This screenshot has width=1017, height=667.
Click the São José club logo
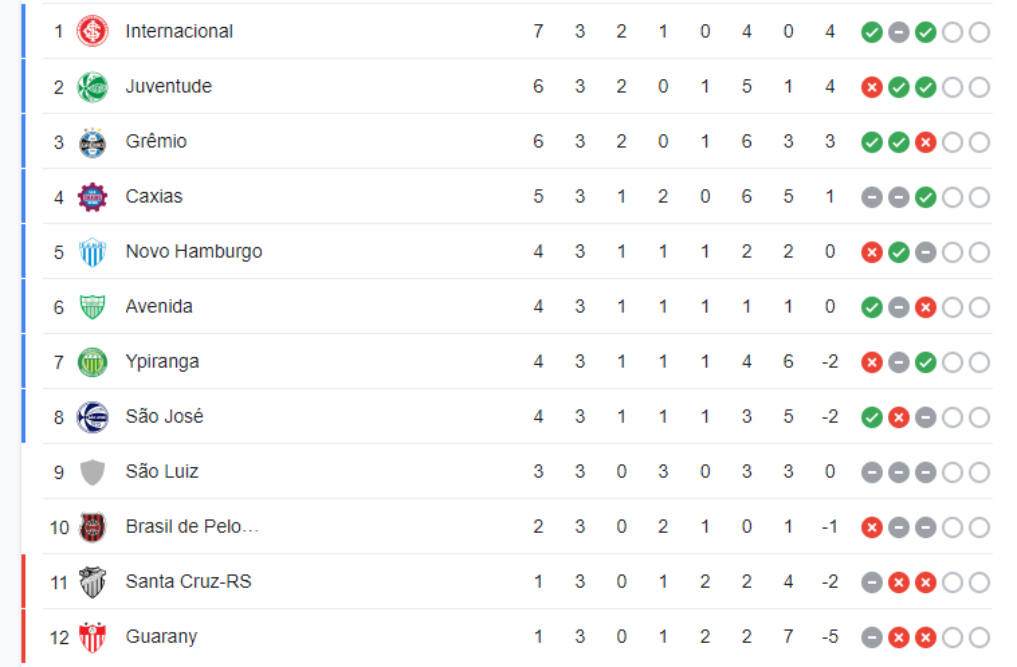click(92, 416)
